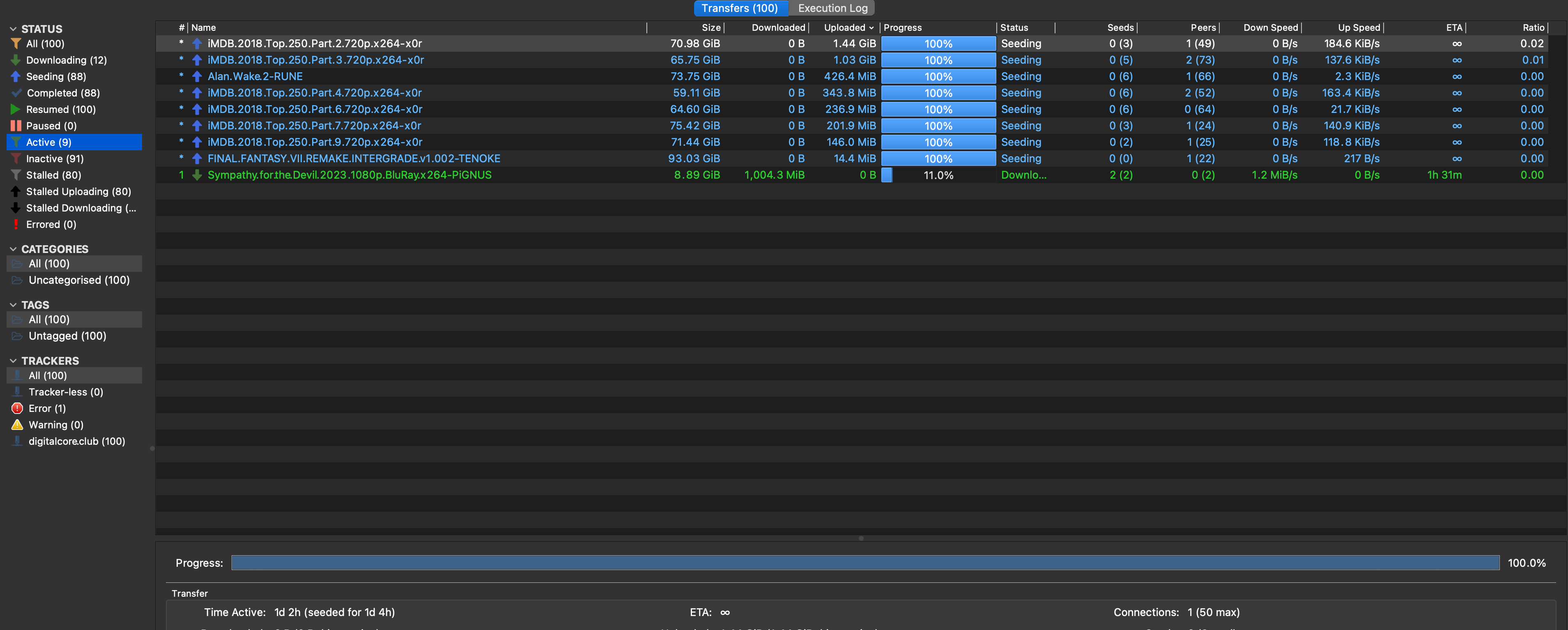Collapse the TAGS section chevron
The height and width of the screenshot is (630, 1568).
[x=13, y=305]
